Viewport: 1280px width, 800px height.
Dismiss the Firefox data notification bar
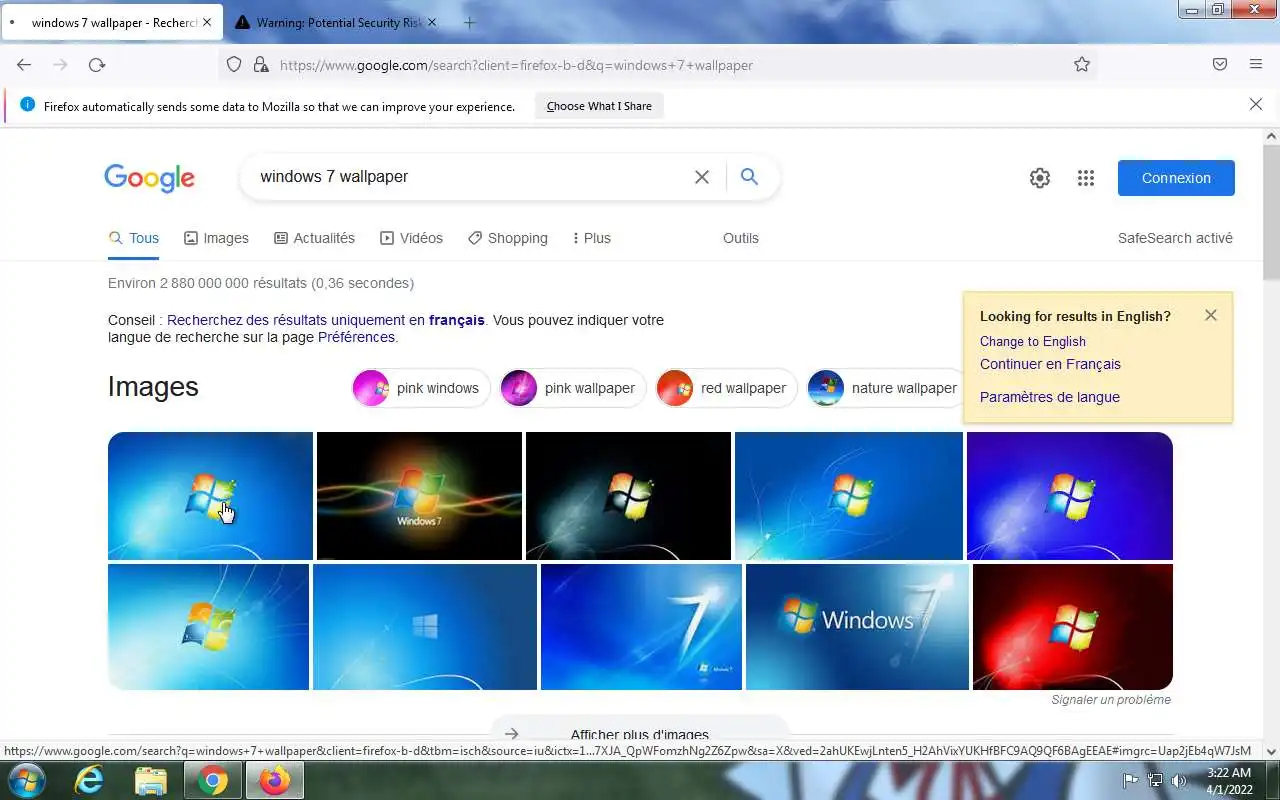(x=1256, y=104)
